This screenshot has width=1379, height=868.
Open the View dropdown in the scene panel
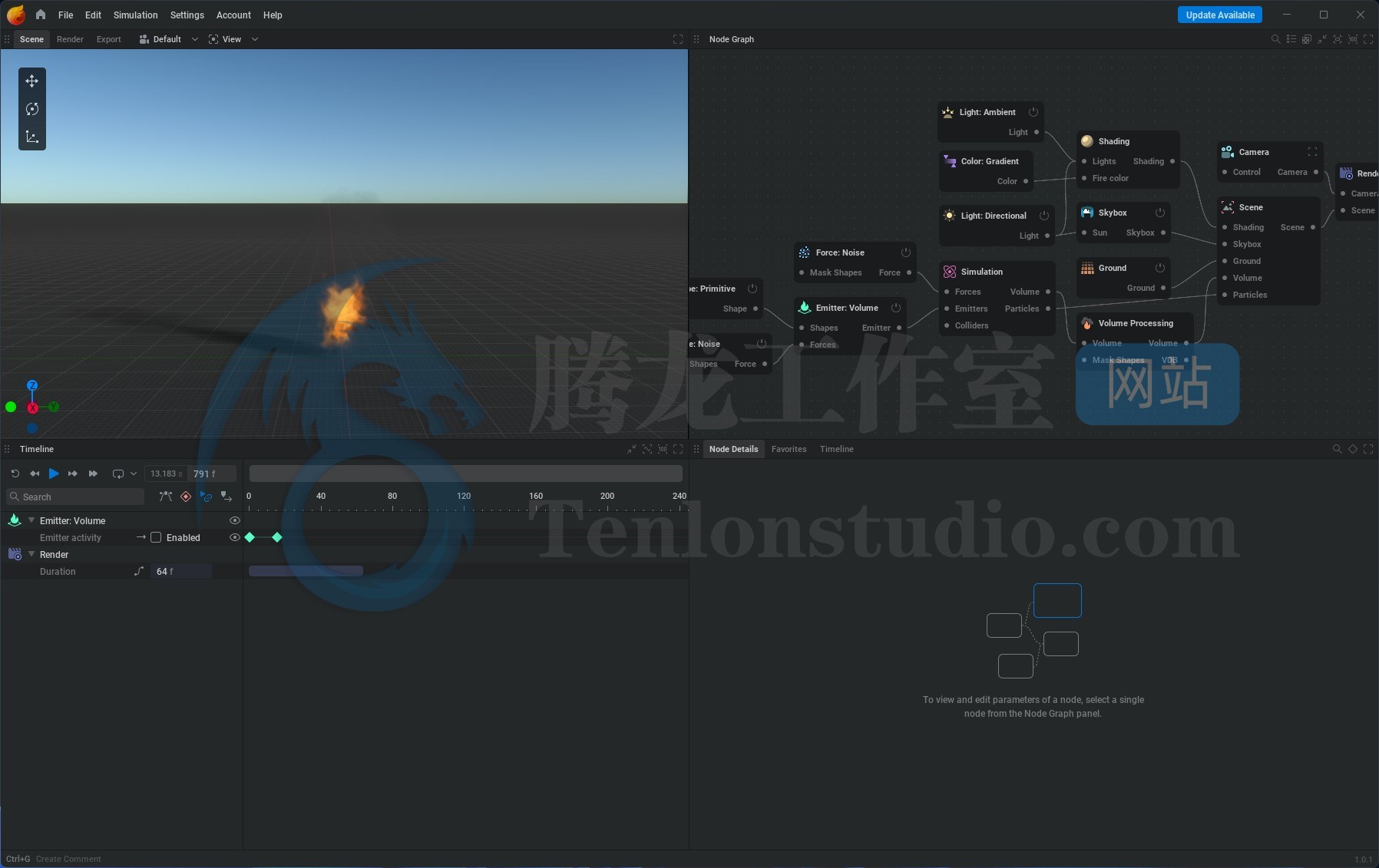pyautogui.click(x=233, y=39)
